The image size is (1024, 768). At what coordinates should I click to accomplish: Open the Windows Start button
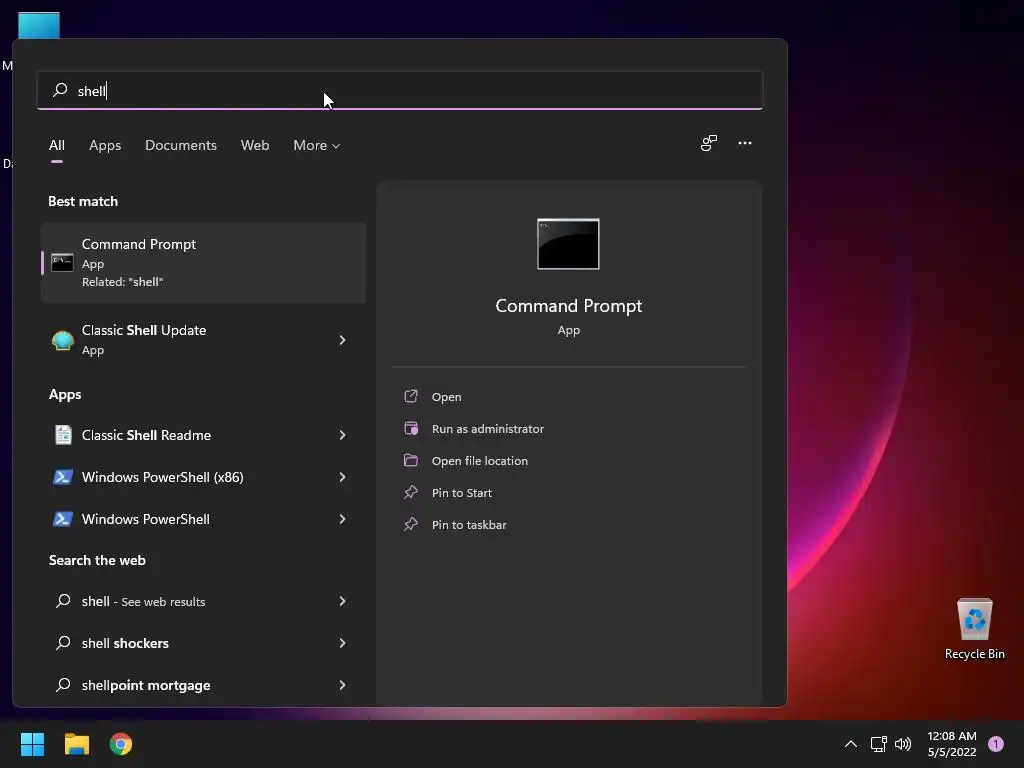point(32,744)
